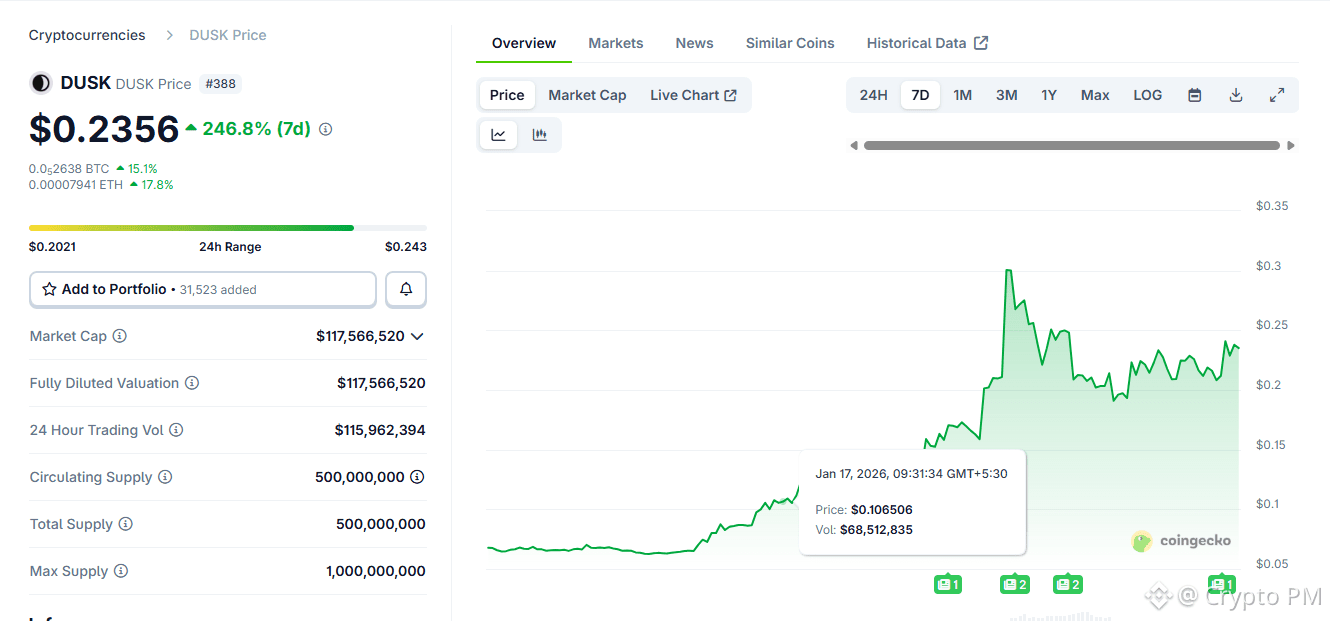1330x621 pixels.
Task: Click Add to Portfolio button
Action: 203,289
